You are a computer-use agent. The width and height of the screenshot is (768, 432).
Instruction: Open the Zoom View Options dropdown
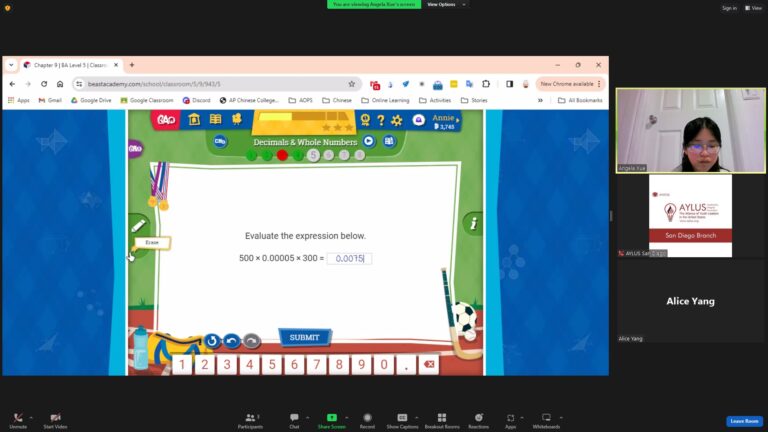pos(446,4)
